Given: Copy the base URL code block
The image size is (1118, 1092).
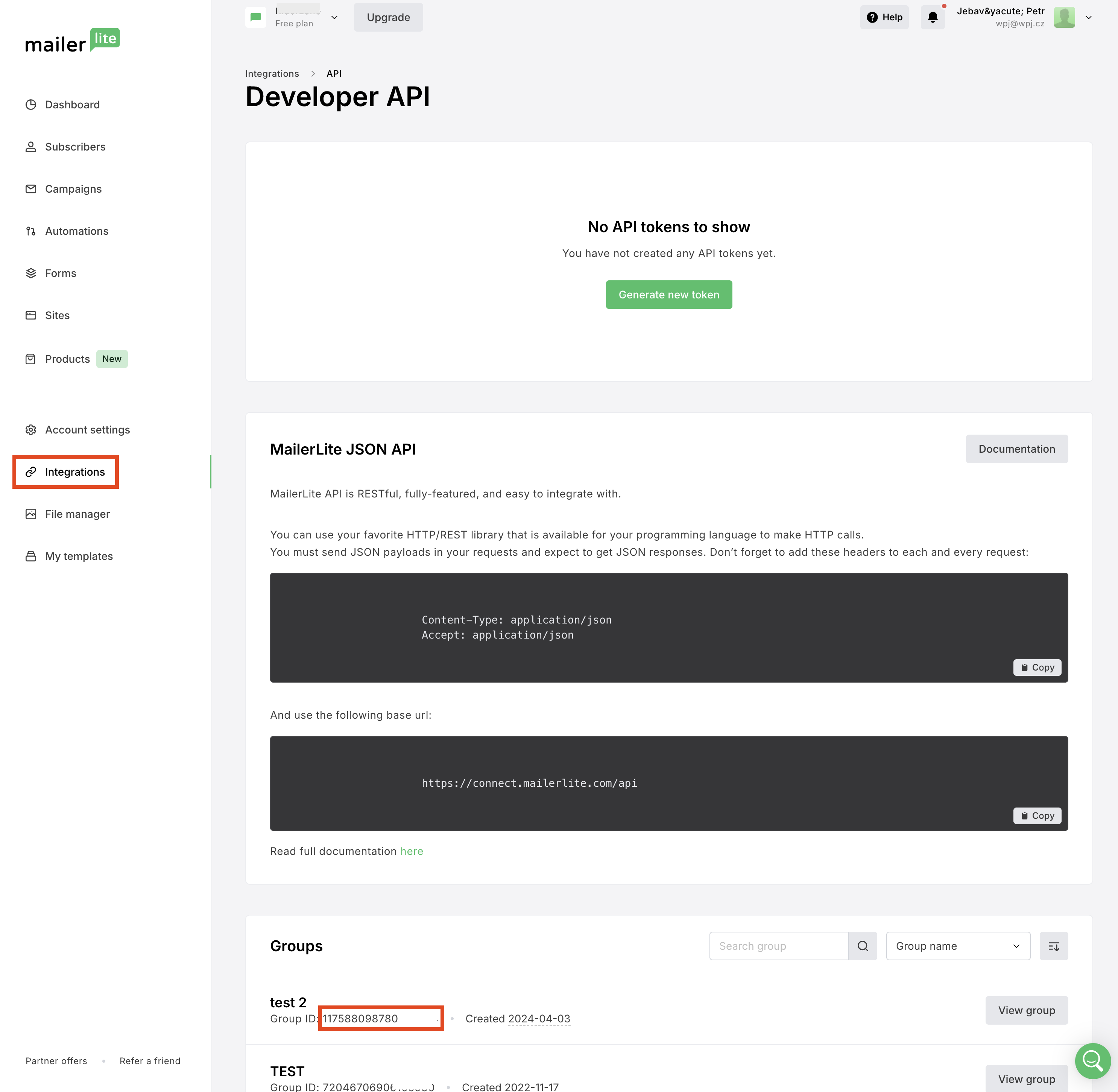Looking at the screenshot, I should (x=1037, y=815).
